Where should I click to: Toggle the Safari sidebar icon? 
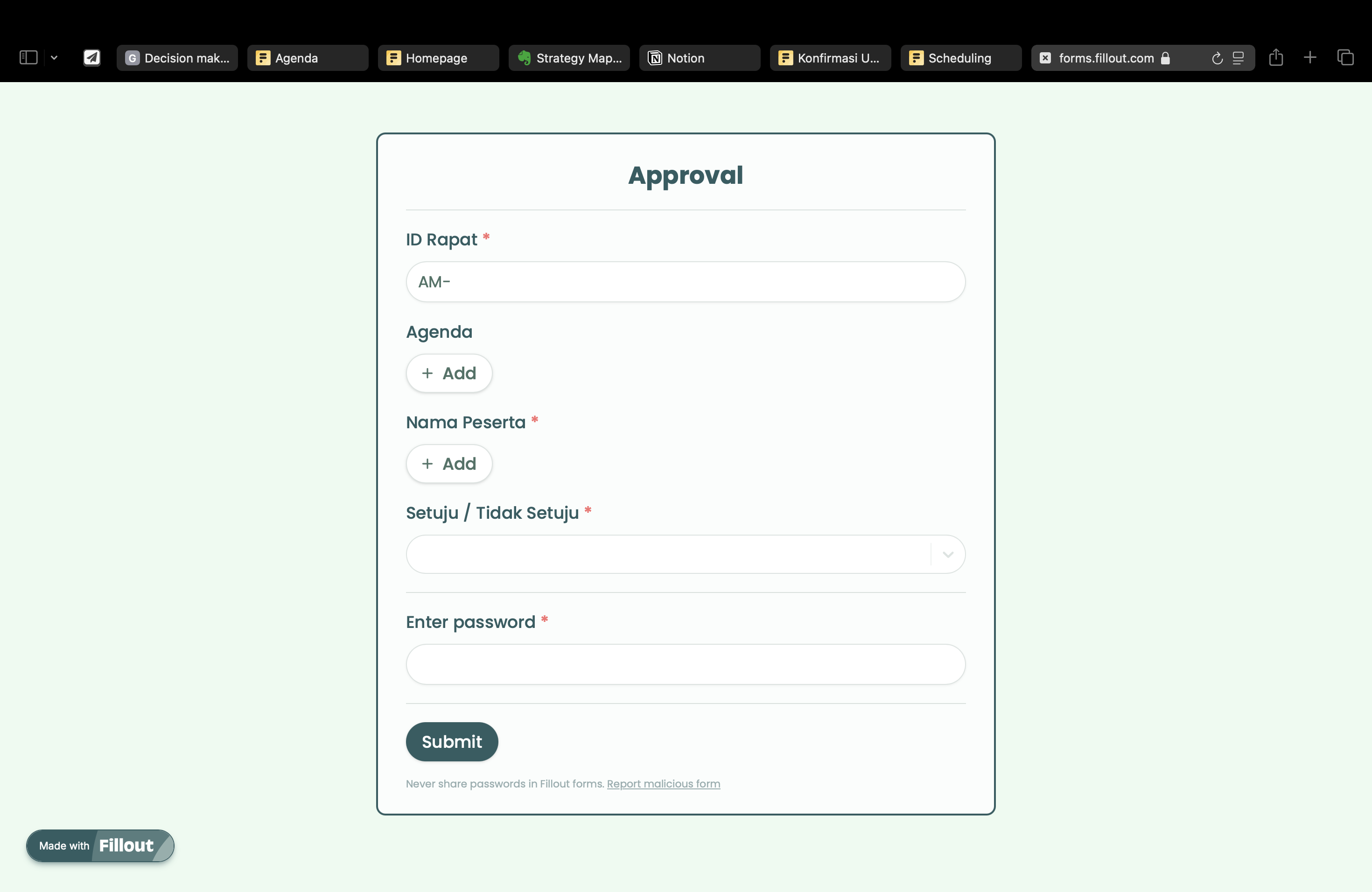28,58
